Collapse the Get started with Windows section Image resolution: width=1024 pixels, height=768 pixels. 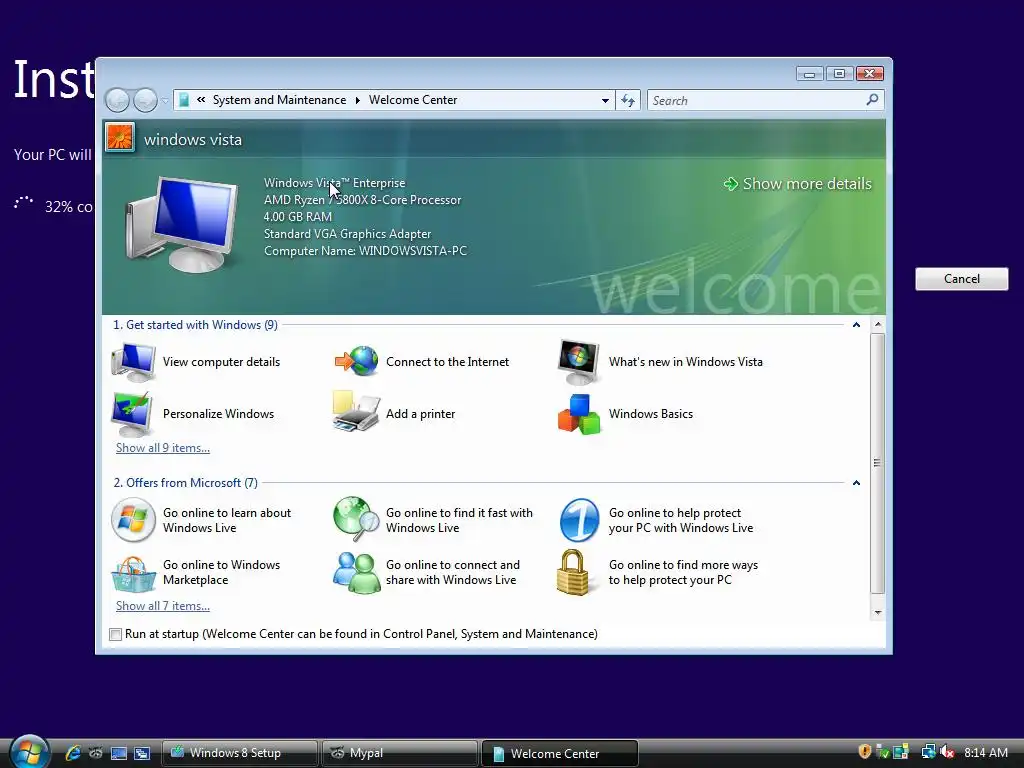pyautogui.click(x=856, y=325)
